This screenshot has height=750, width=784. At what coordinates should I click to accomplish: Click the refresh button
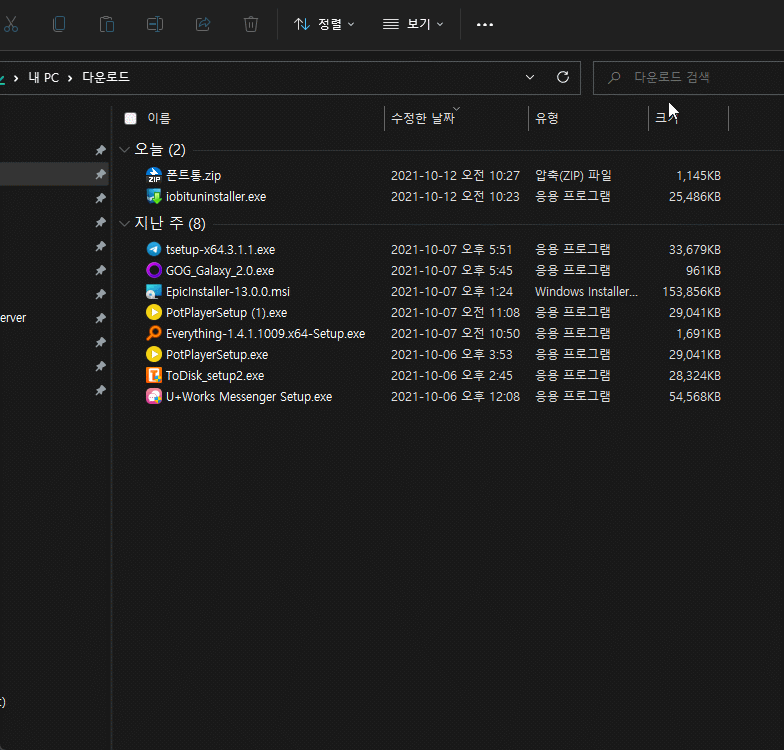(x=562, y=78)
